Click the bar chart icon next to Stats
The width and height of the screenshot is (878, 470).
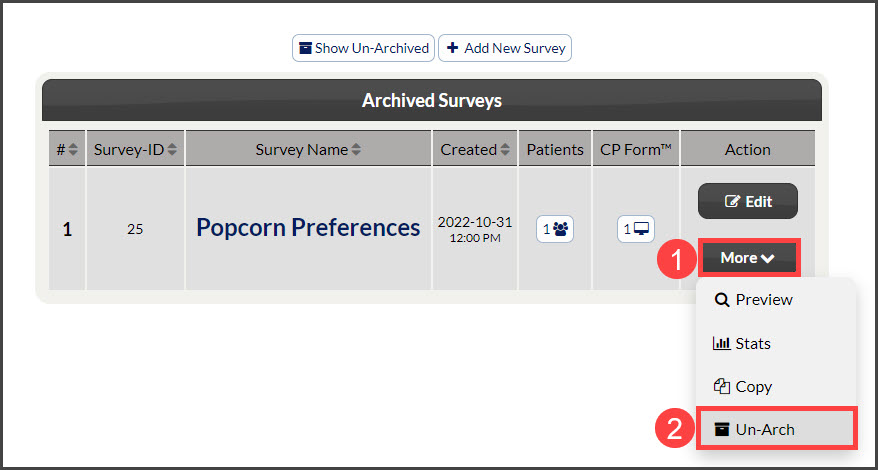click(721, 343)
